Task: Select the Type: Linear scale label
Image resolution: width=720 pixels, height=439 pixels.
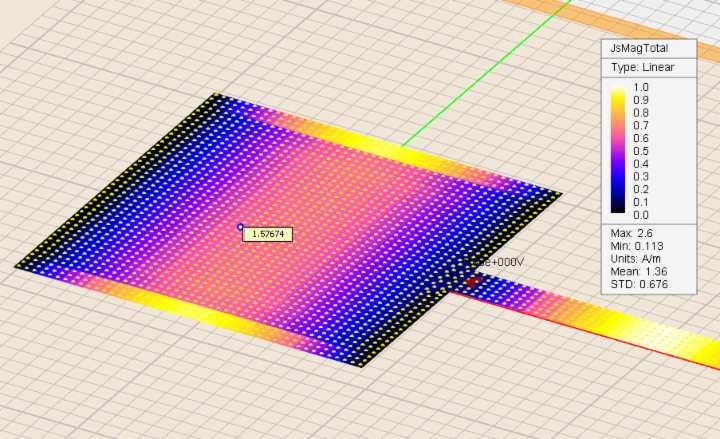Action: click(x=642, y=67)
